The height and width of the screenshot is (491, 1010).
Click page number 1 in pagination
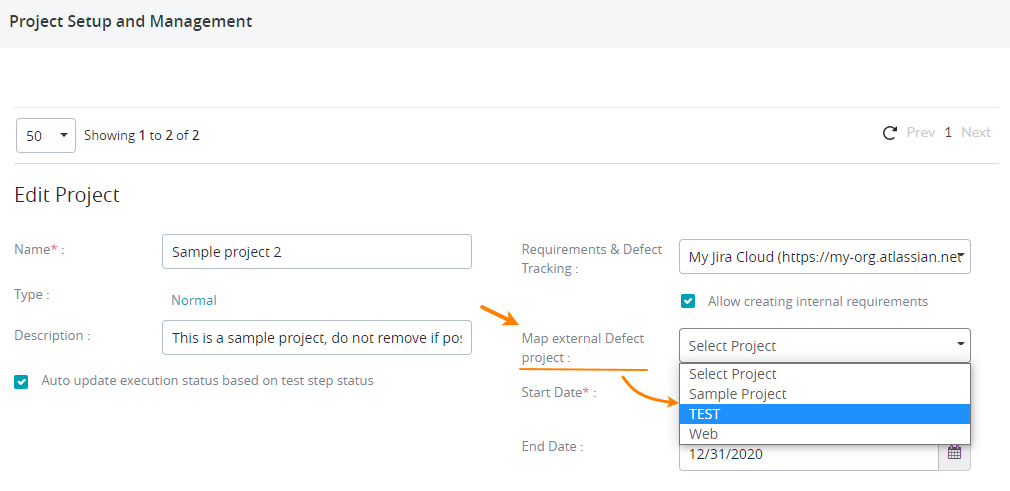pyautogui.click(x=948, y=133)
